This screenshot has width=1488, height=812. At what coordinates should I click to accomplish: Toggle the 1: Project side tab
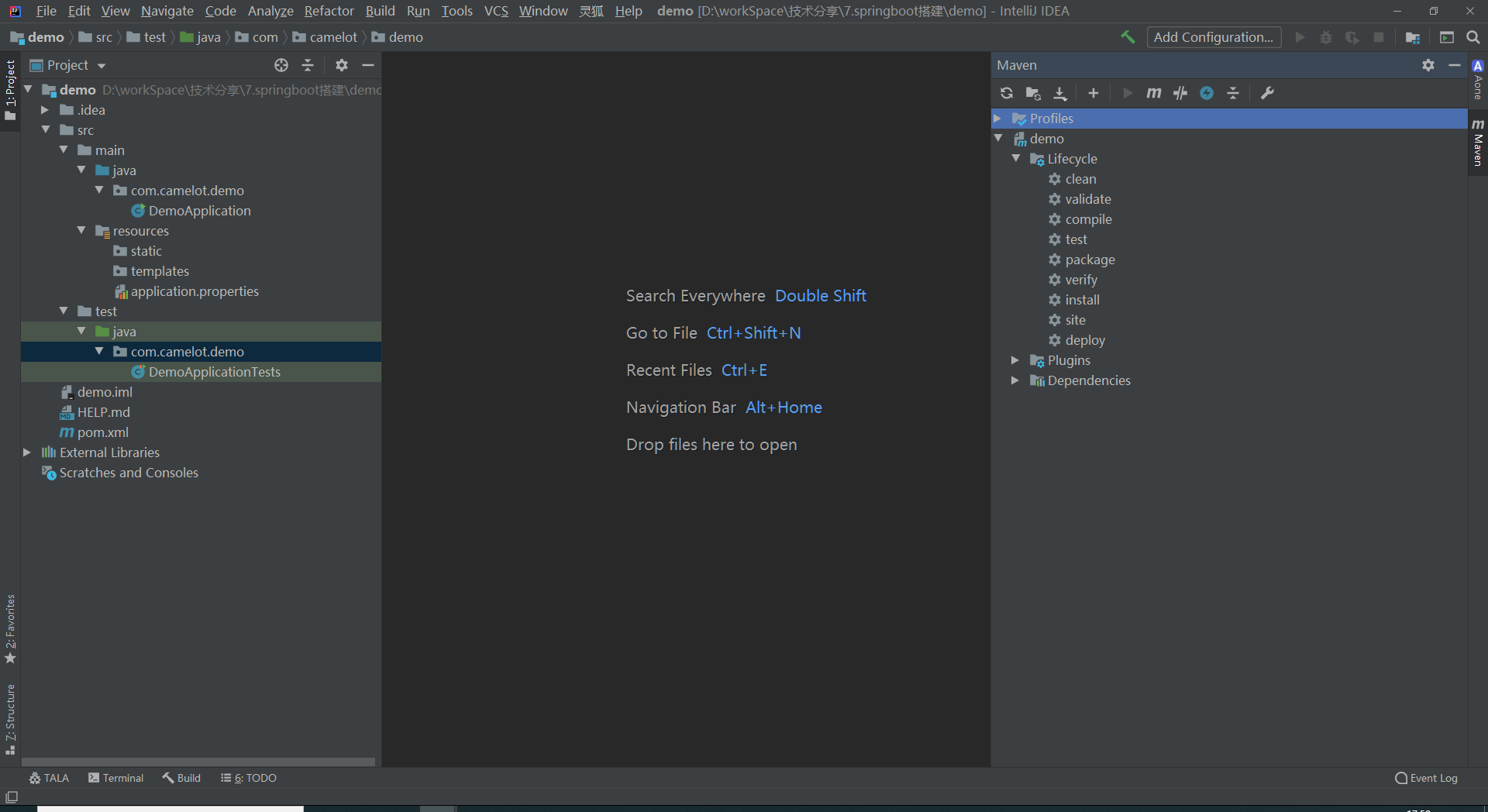10,91
